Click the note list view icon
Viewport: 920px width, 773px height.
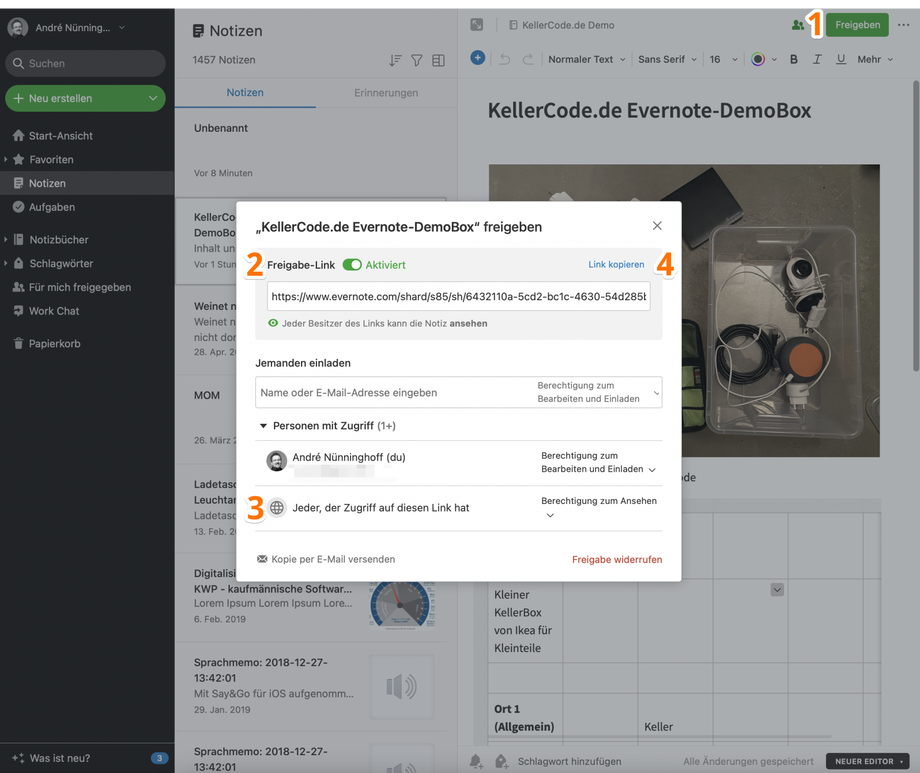pyautogui.click(x=438, y=60)
